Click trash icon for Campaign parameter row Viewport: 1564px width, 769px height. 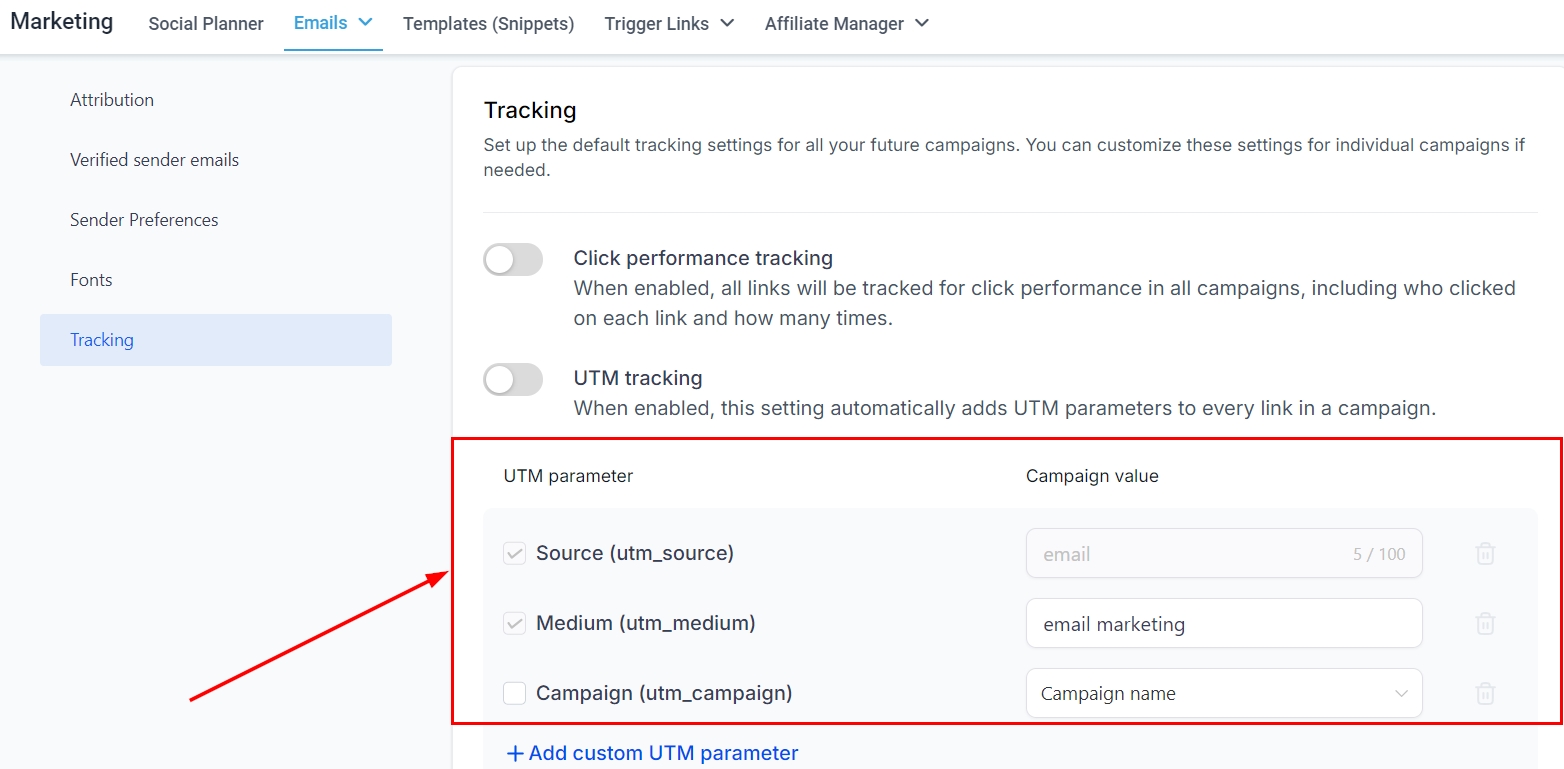click(x=1485, y=694)
